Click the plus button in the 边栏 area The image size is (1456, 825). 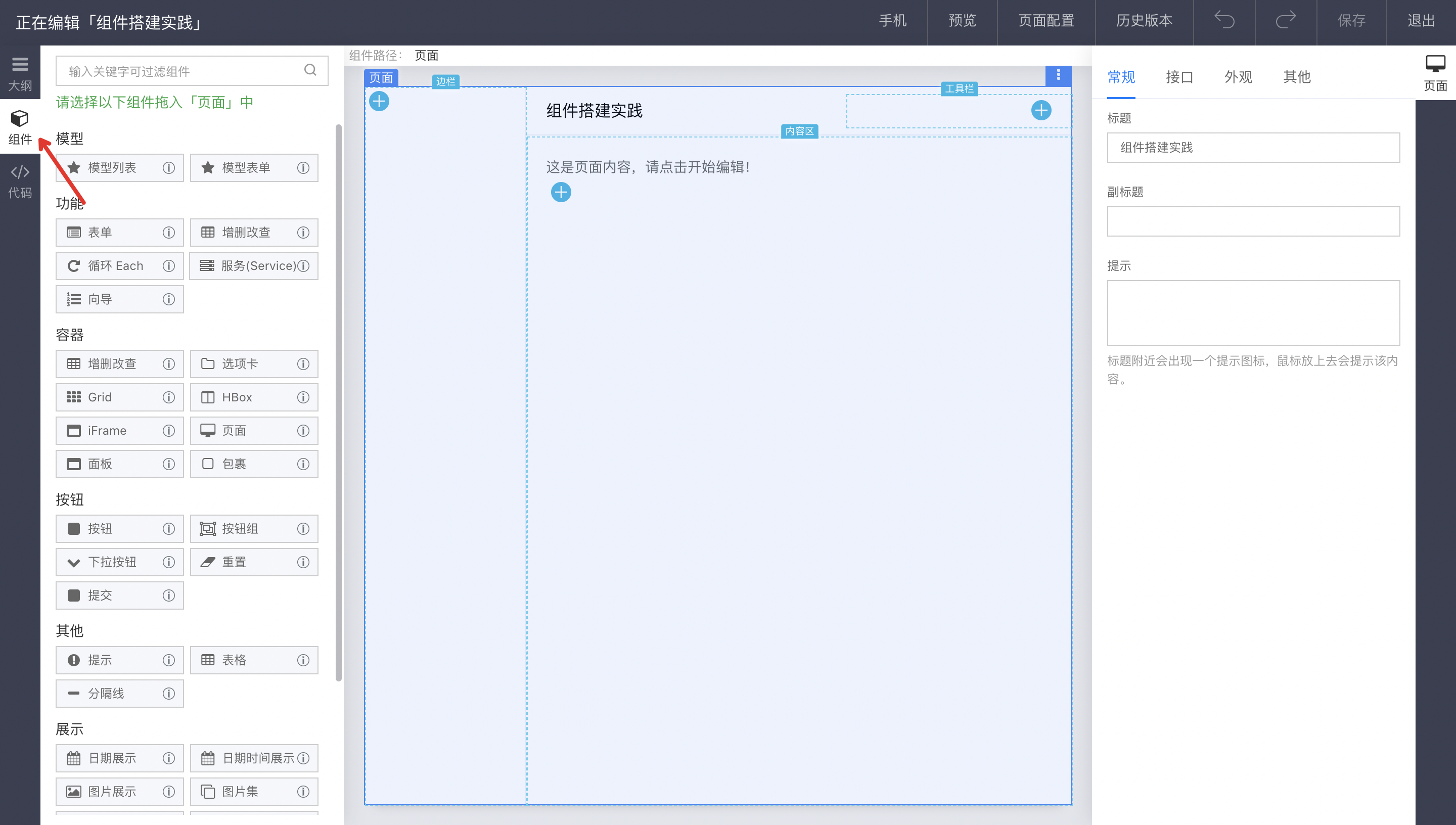click(379, 102)
